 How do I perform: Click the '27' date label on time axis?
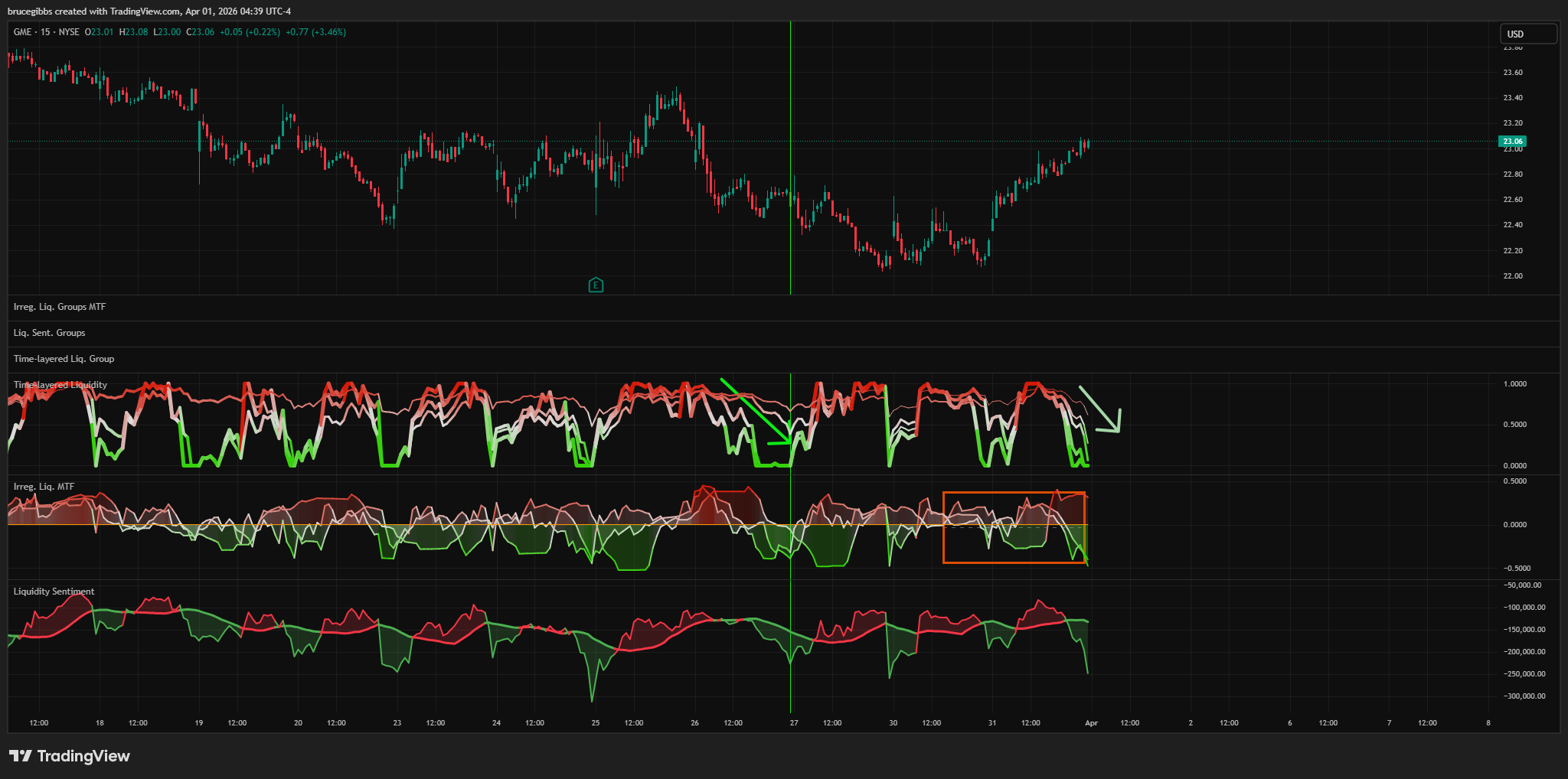click(x=794, y=723)
